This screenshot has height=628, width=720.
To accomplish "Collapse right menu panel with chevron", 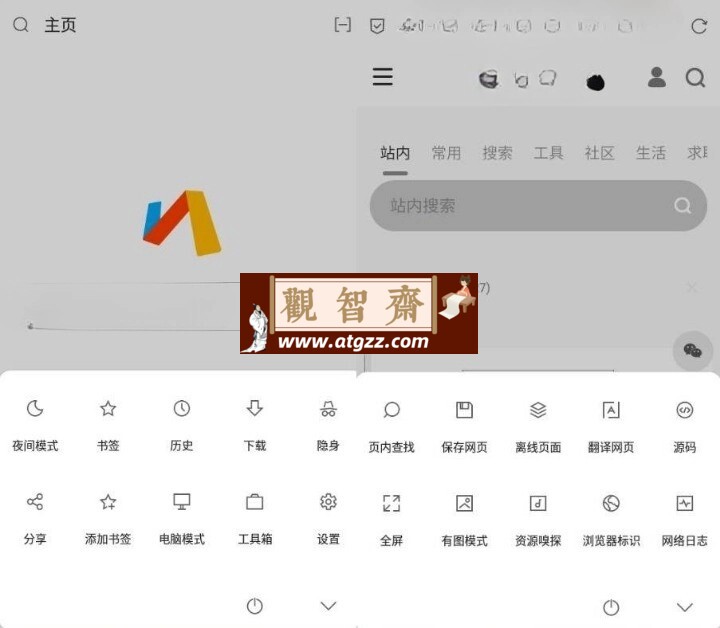I will click(685, 607).
